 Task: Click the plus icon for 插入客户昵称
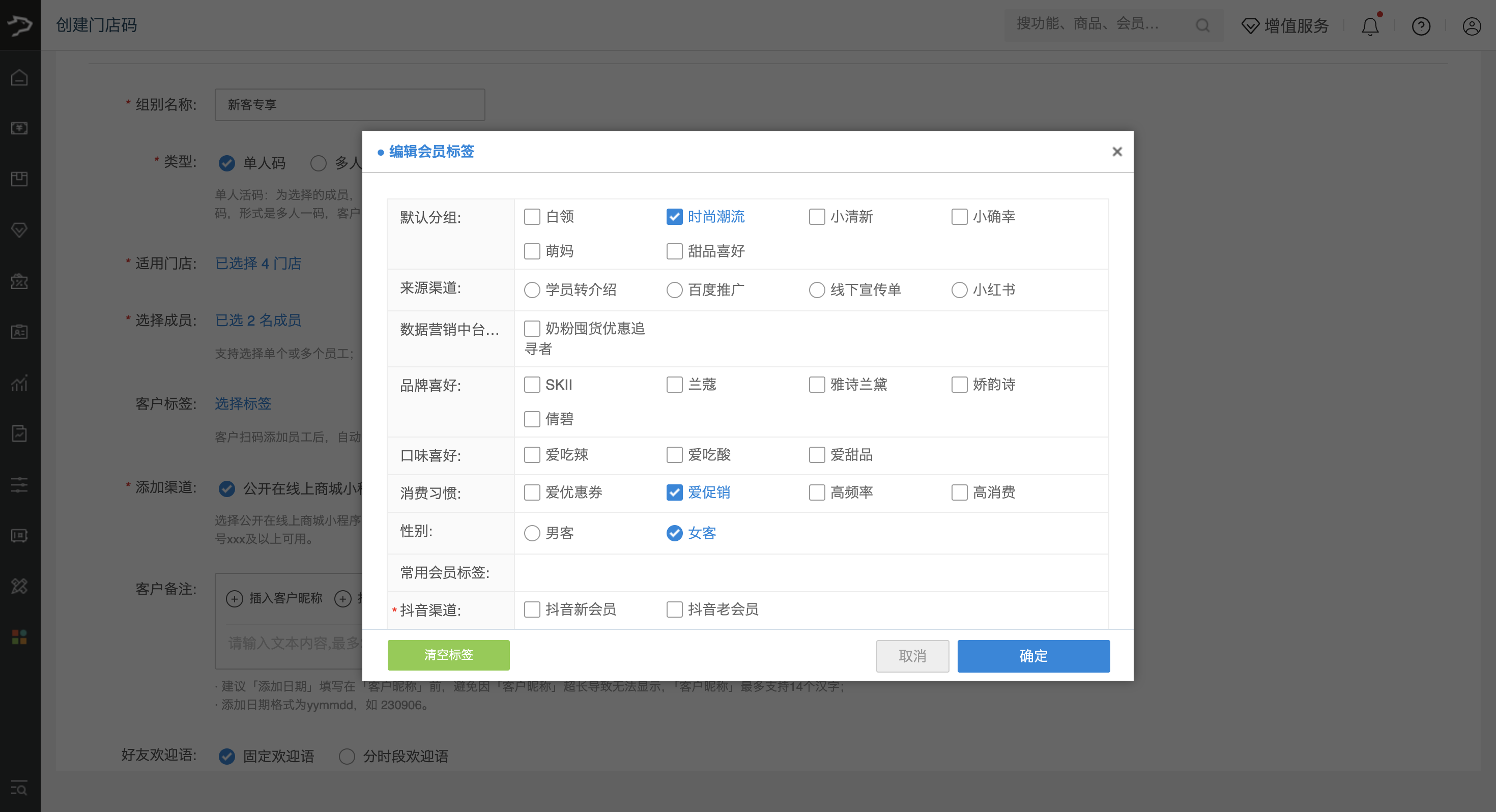point(234,598)
